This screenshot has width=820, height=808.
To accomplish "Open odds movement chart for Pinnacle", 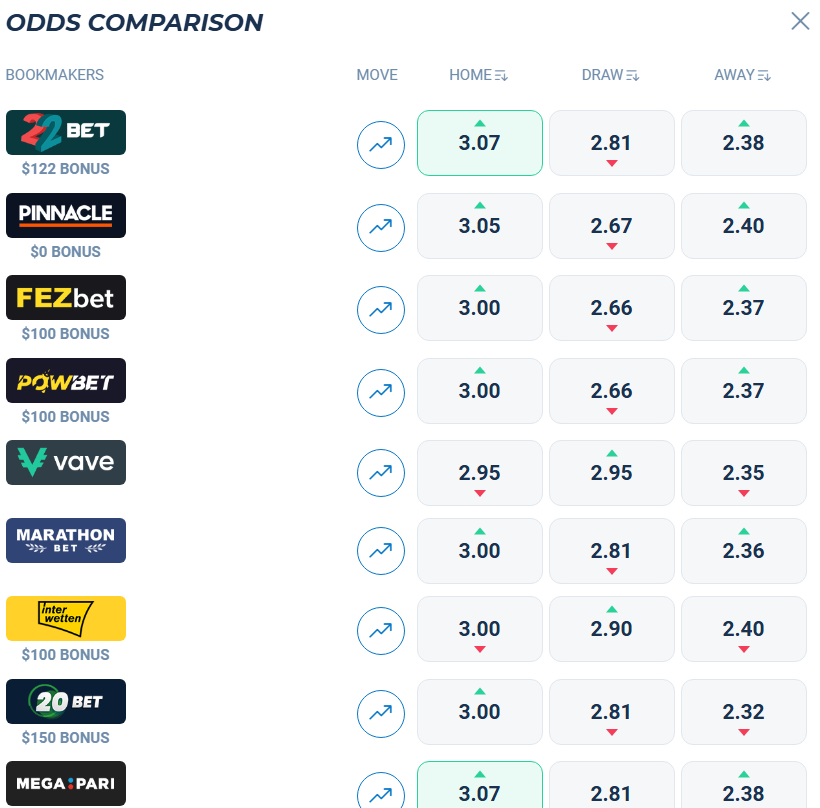I will [x=381, y=227].
